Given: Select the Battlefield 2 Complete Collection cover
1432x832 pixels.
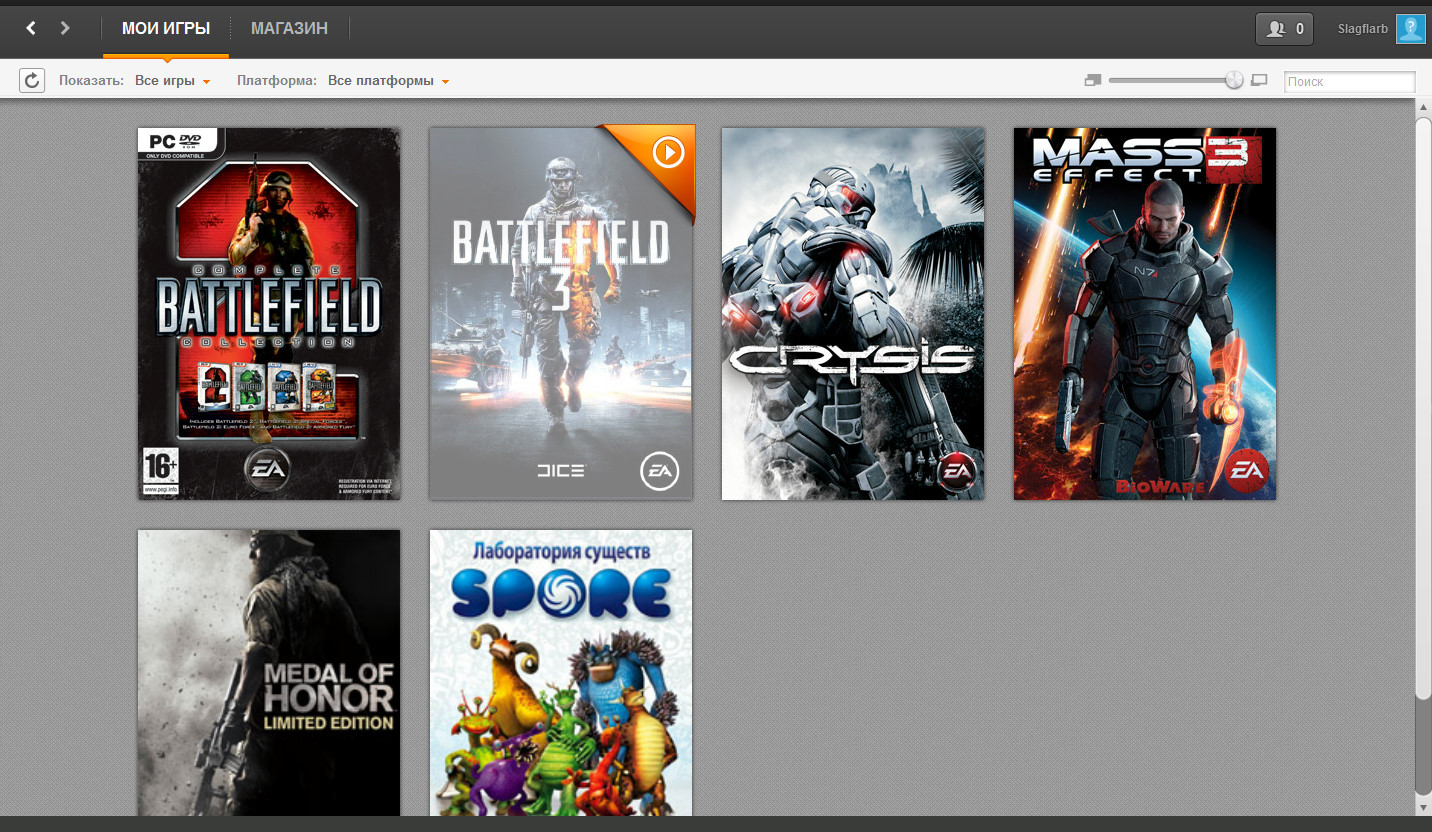Looking at the screenshot, I should (x=269, y=313).
